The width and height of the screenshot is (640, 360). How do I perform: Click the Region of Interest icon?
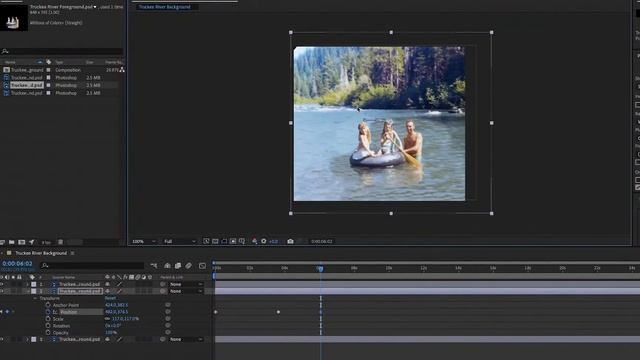pyautogui.click(x=224, y=241)
